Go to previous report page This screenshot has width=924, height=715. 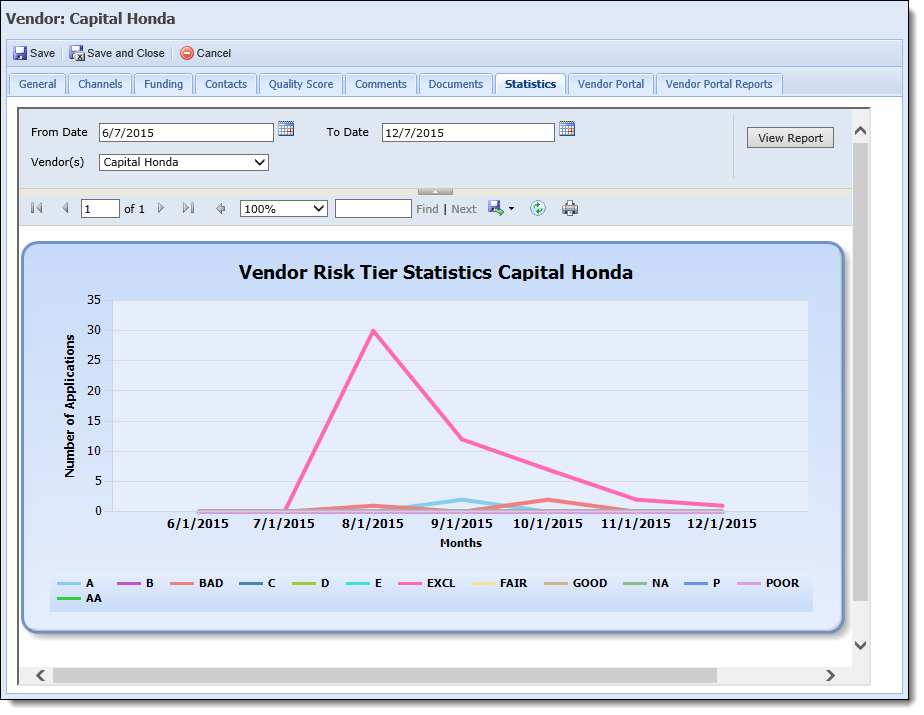coord(65,208)
